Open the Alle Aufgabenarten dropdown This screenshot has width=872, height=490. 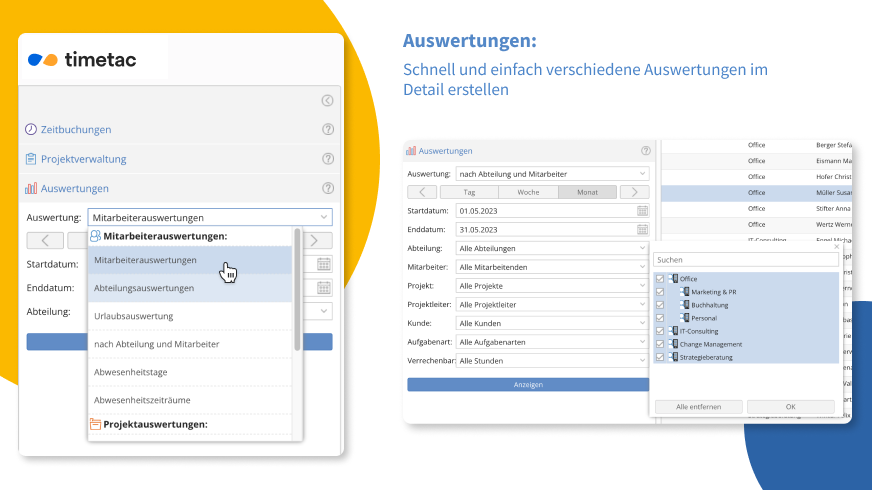(x=552, y=342)
